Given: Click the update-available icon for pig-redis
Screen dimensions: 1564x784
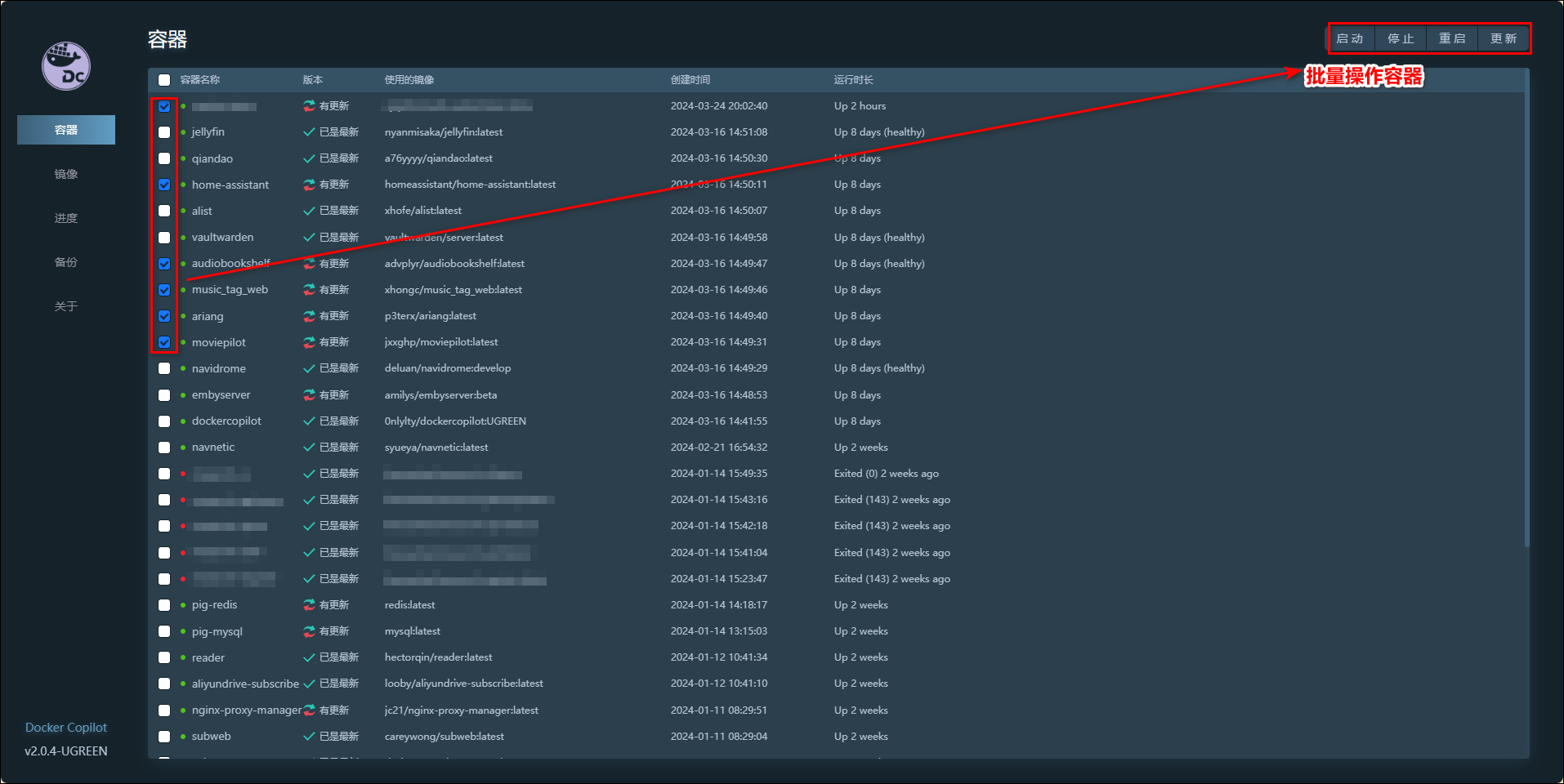Looking at the screenshot, I should click(309, 605).
